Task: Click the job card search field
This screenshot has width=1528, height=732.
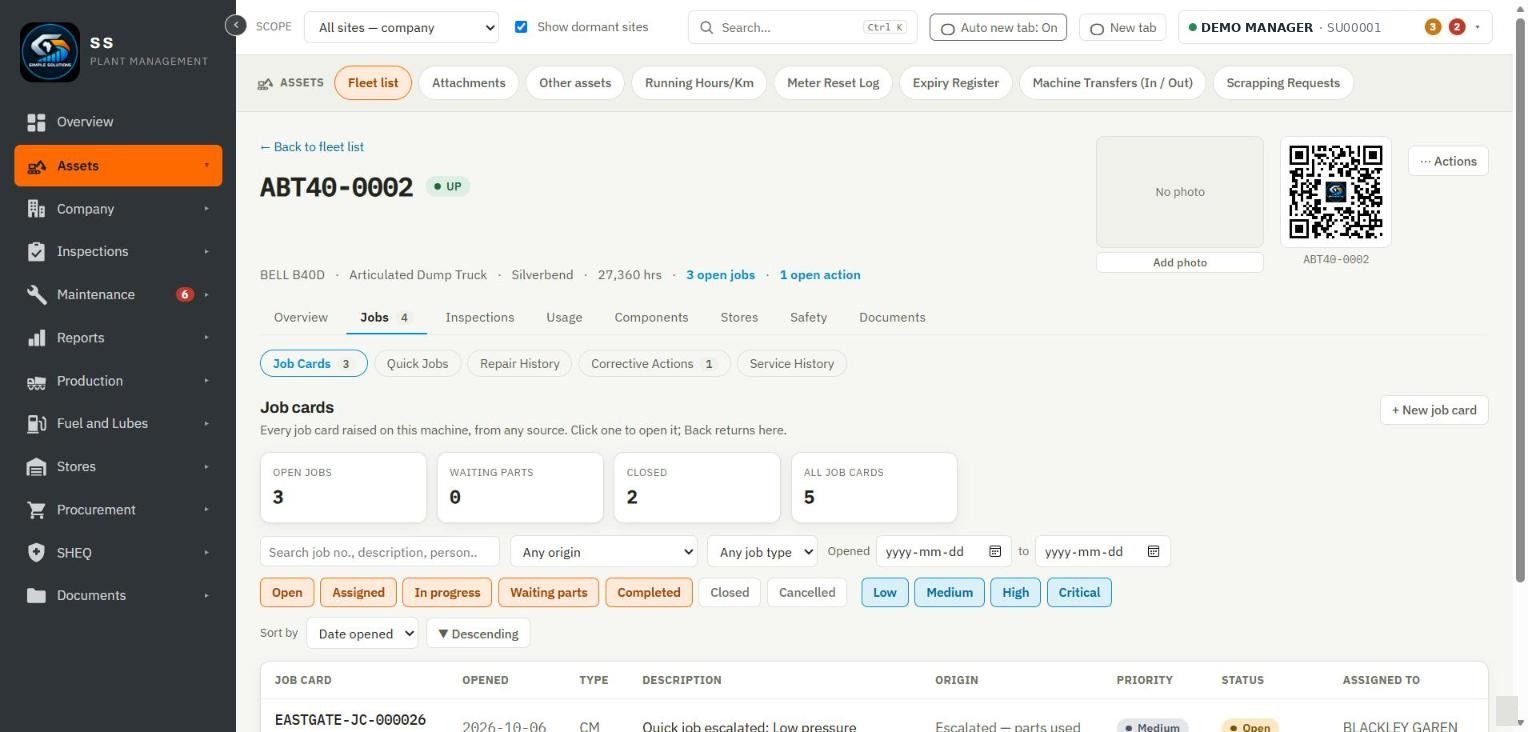Action: [x=381, y=552]
